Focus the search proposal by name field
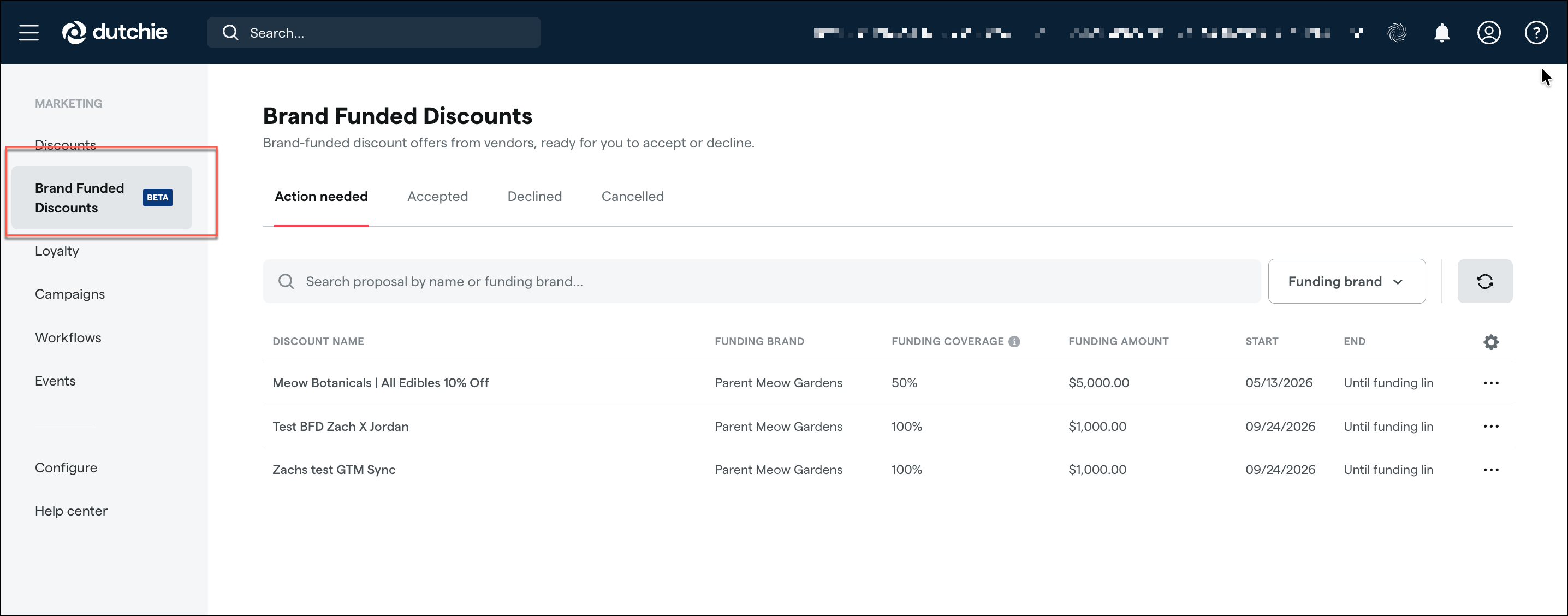 tap(761, 281)
